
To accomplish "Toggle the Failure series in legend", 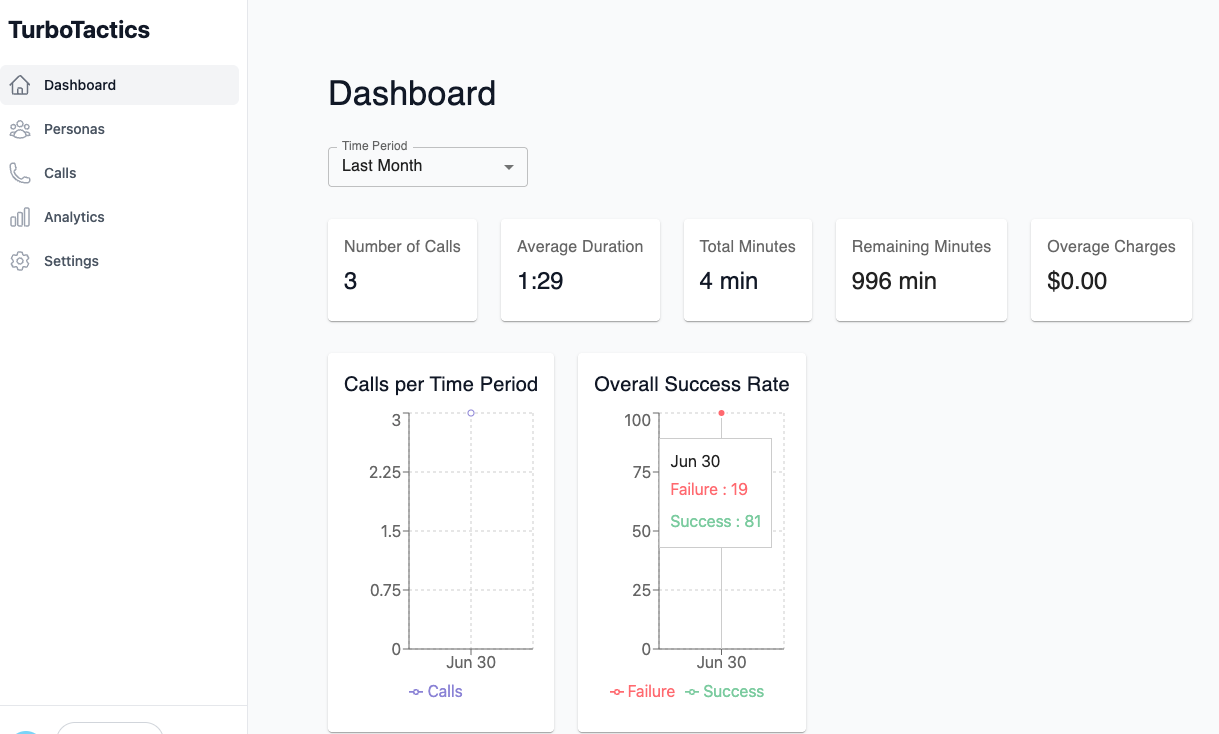I will click(642, 691).
